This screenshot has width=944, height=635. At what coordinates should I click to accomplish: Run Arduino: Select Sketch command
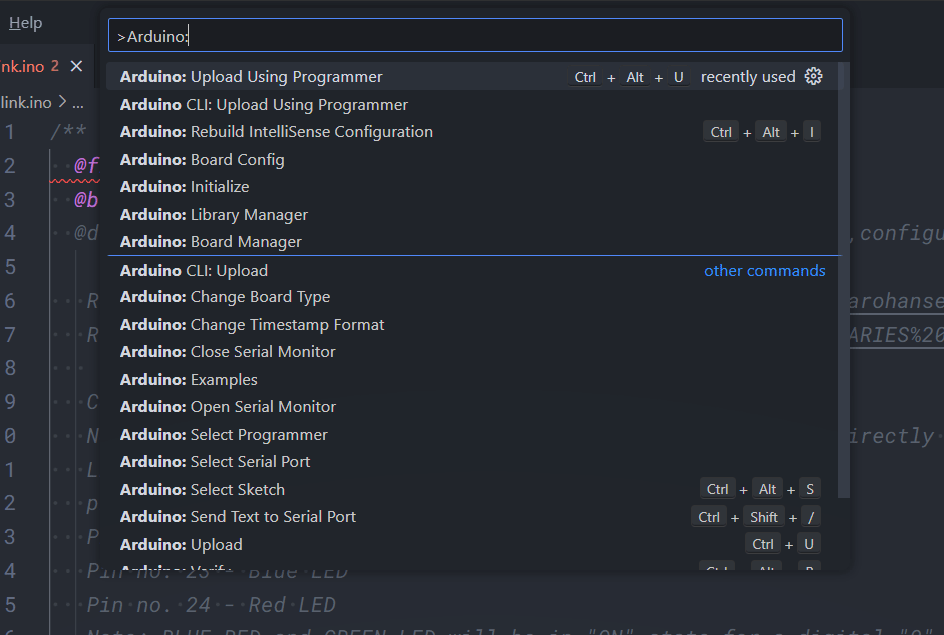tap(472, 489)
